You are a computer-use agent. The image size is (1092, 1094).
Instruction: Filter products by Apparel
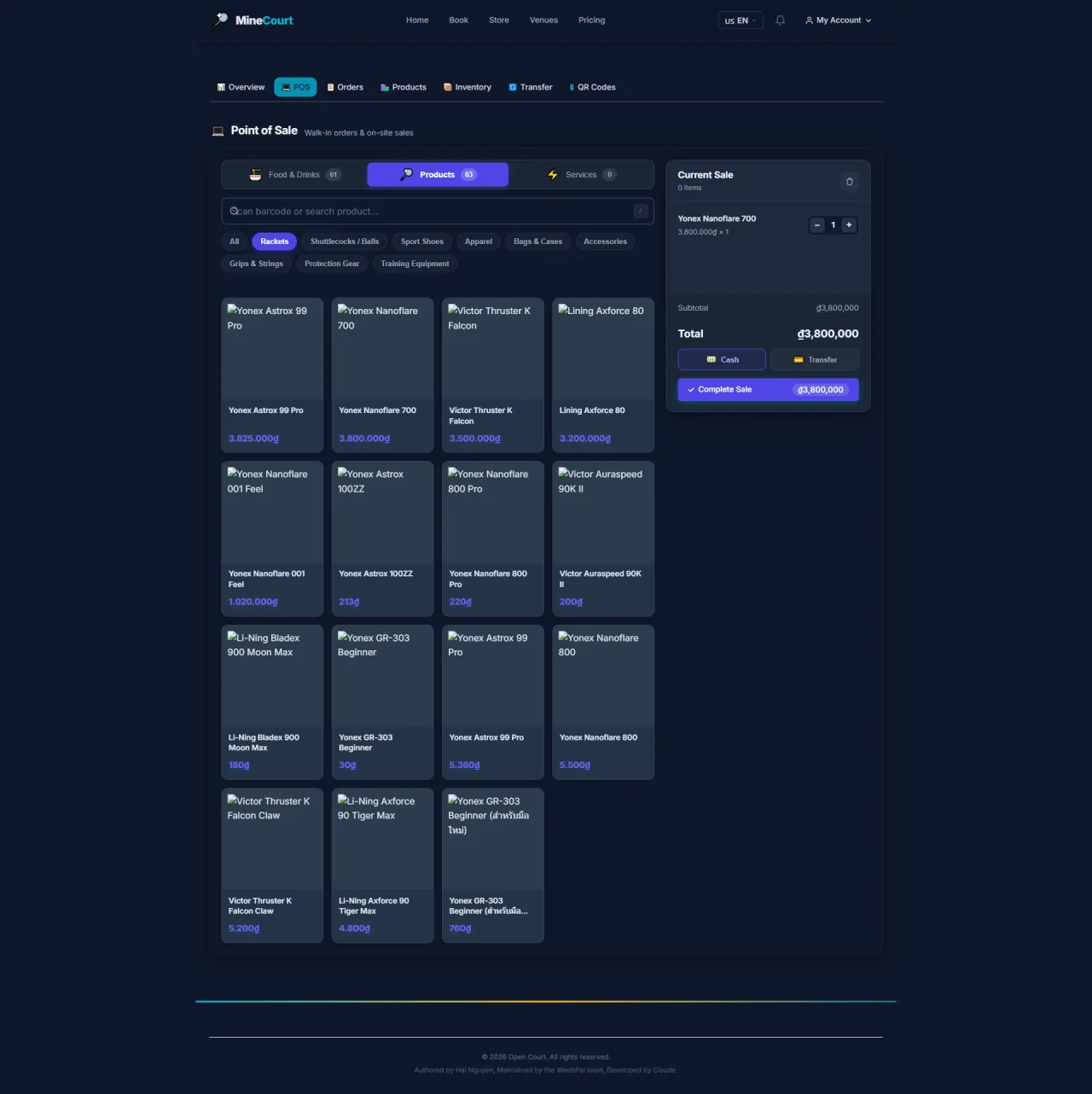coord(479,241)
